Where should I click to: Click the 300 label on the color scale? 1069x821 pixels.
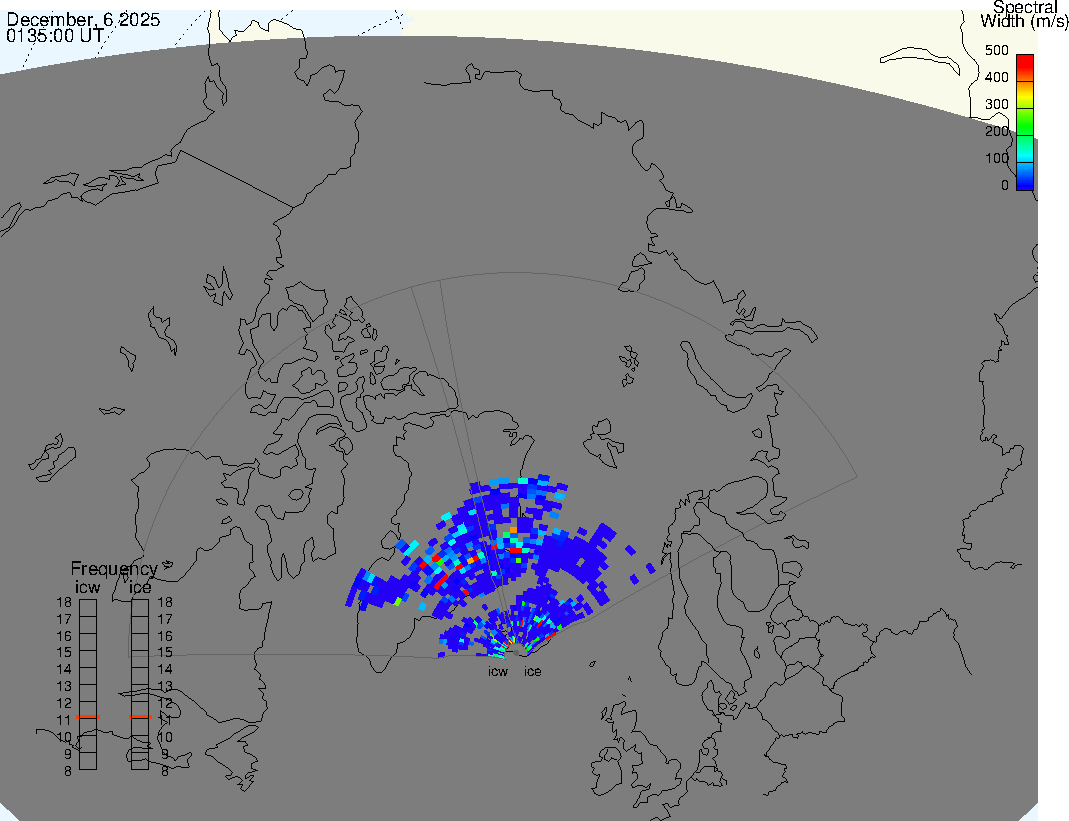997,104
